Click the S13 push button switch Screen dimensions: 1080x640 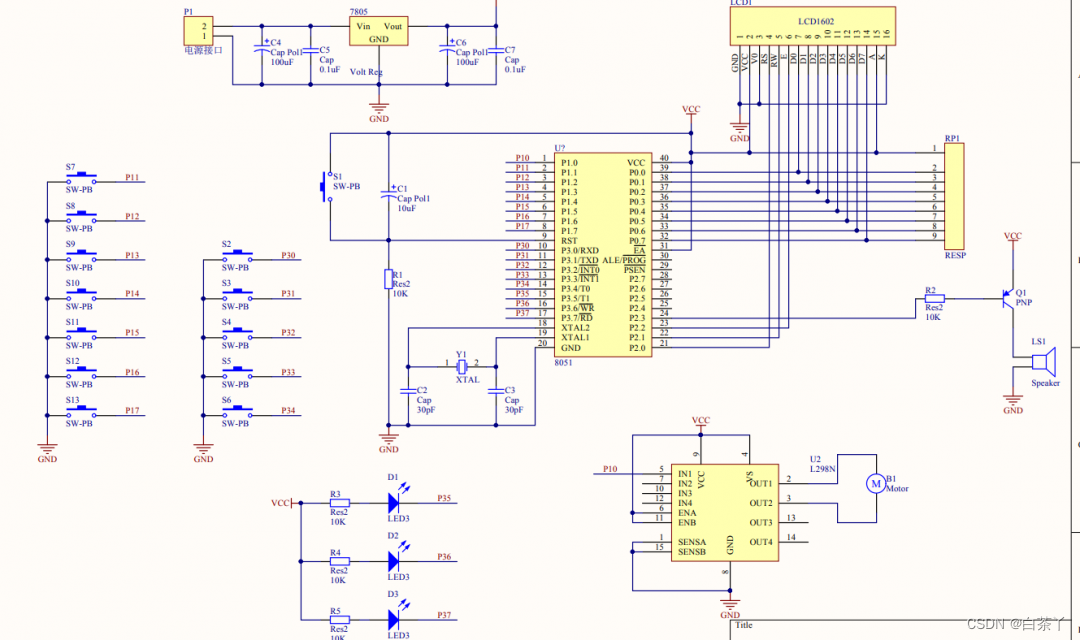coord(81,411)
